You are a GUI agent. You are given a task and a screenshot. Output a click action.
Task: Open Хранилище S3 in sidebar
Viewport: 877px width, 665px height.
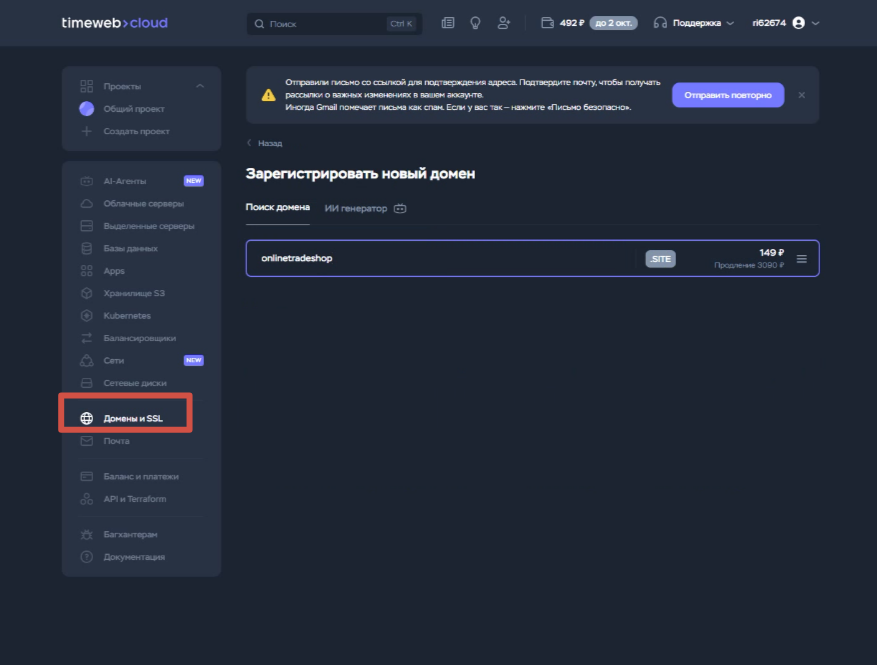135,293
